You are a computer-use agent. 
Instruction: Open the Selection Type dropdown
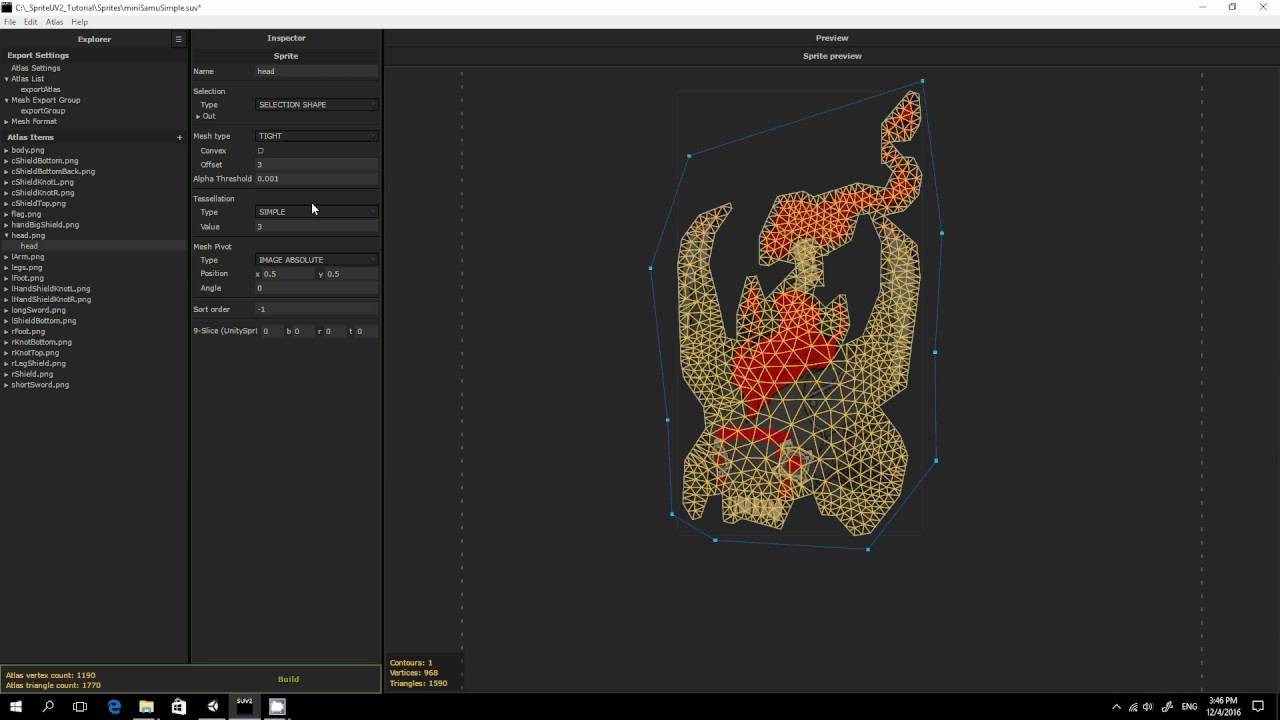point(315,104)
